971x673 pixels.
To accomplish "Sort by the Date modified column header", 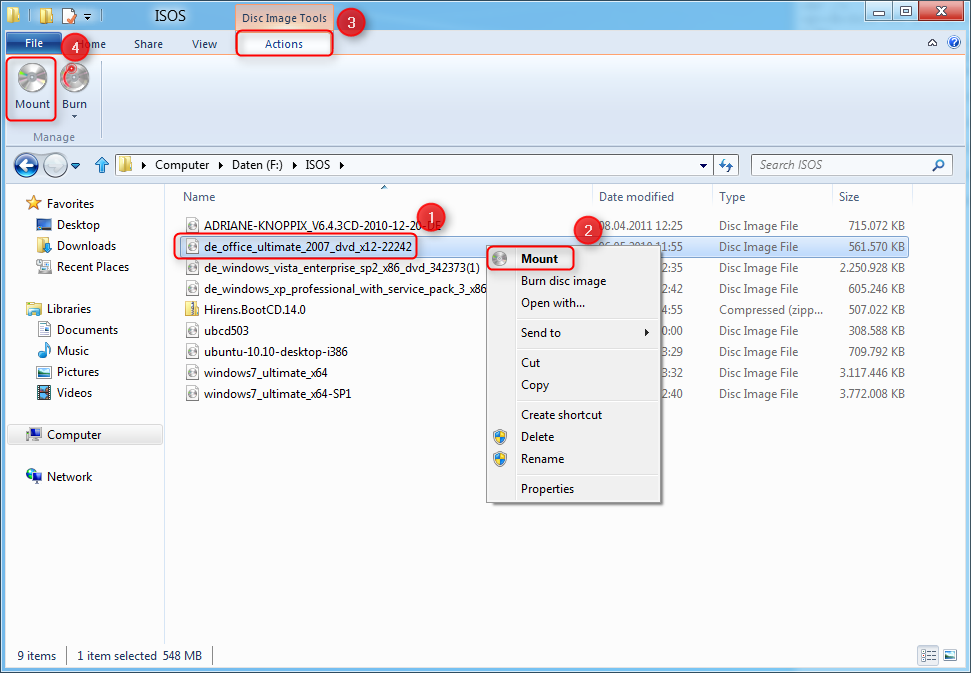I will [x=636, y=197].
